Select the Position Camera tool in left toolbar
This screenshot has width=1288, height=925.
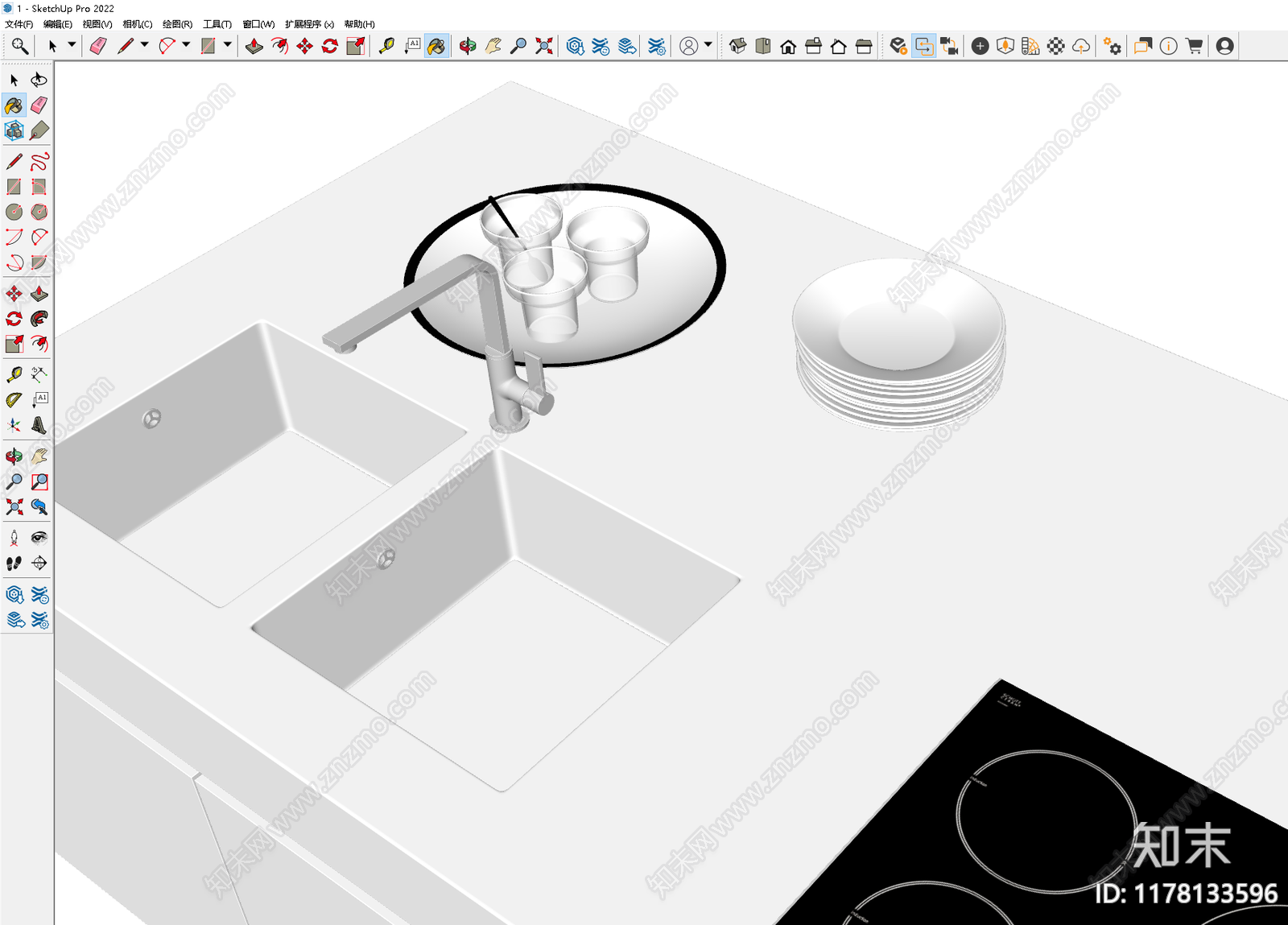point(14,538)
